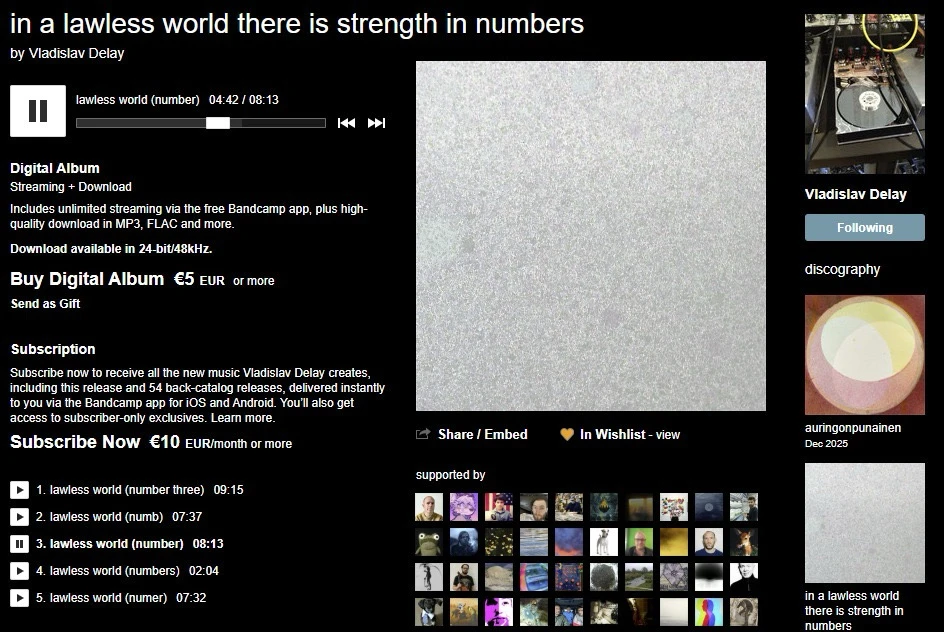Play track 1 lawless world (number three)
The width and height of the screenshot is (944, 632).
pyautogui.click(x=19, y=490)
